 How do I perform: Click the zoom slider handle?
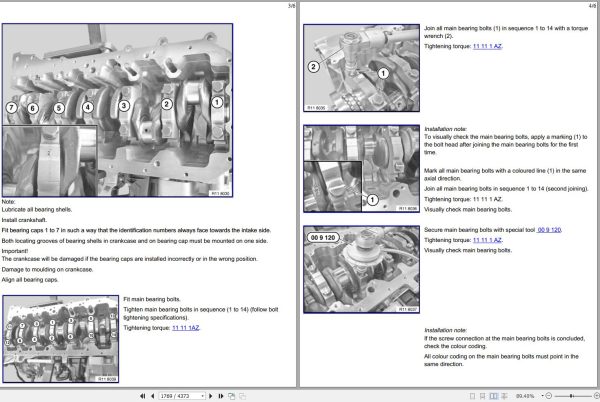coord(571,396)
